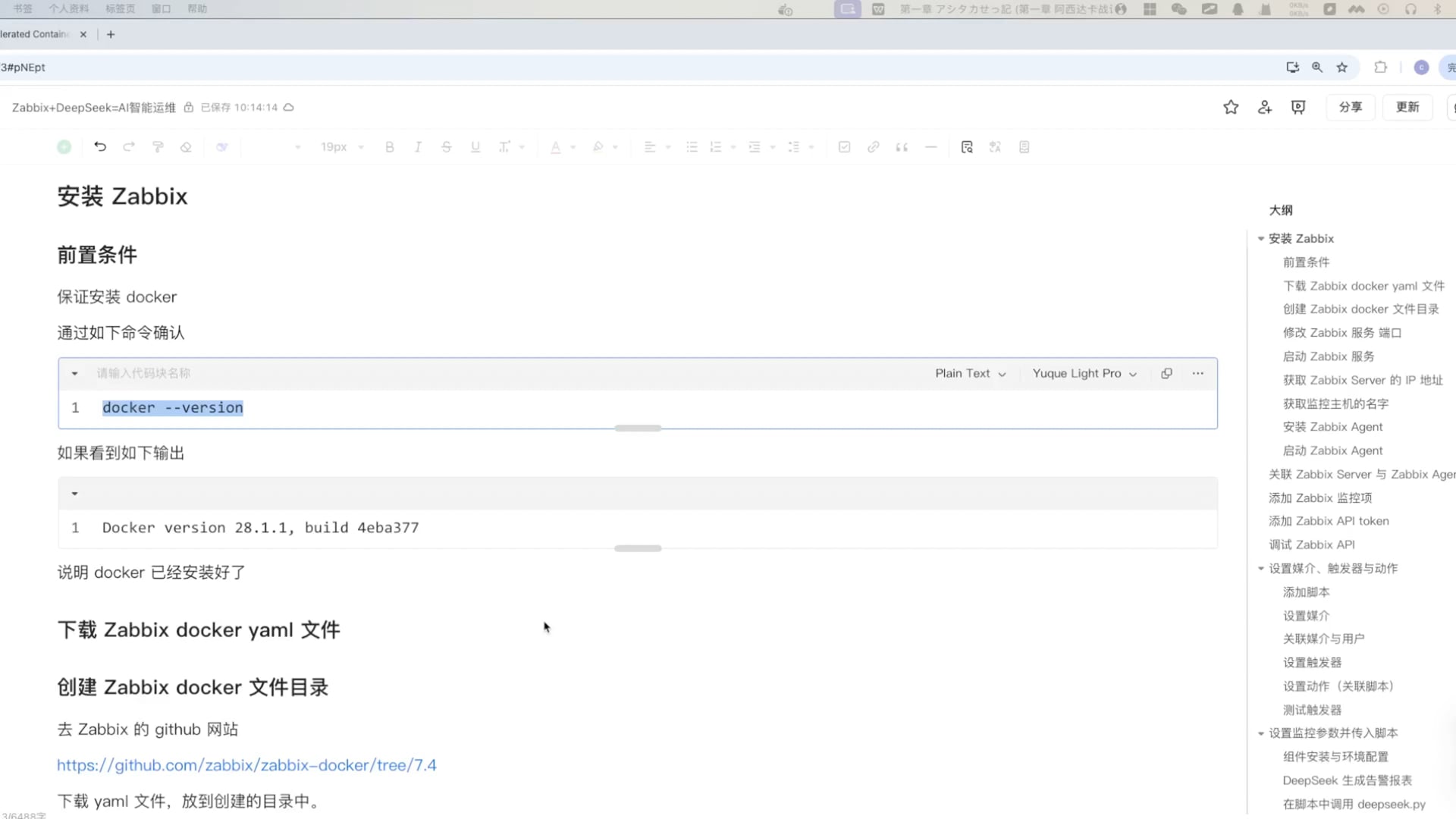
Task: Click the add collaborator icon
Action: click(1264, 108)
